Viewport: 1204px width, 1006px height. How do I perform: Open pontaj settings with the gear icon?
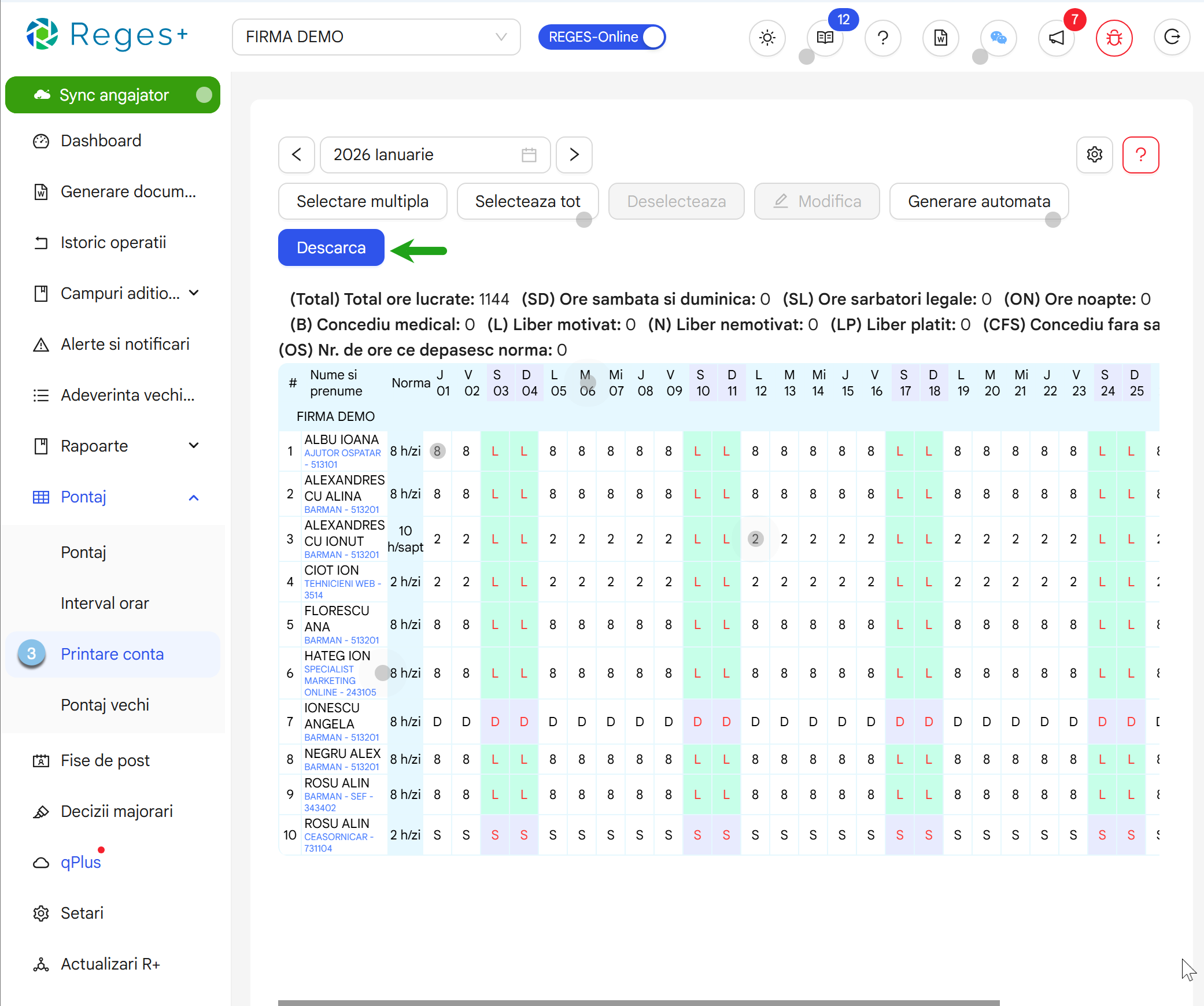1094,155
